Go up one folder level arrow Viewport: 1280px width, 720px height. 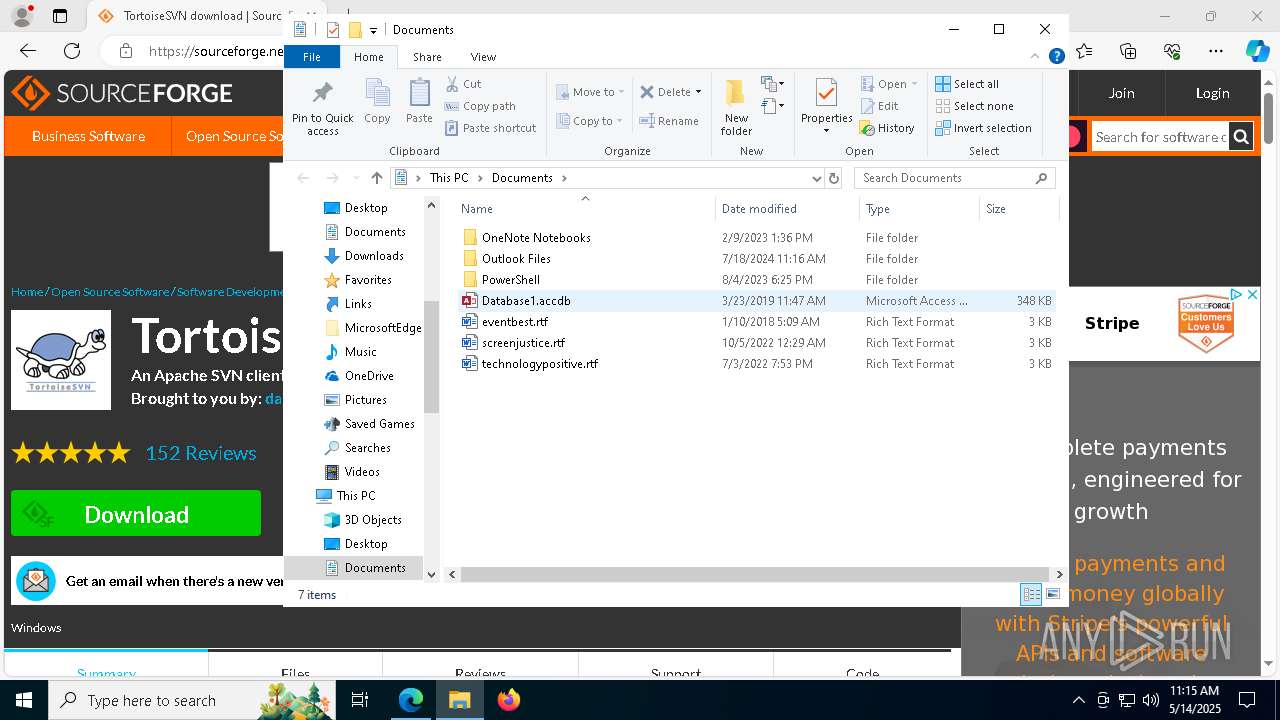click(376, 178)
